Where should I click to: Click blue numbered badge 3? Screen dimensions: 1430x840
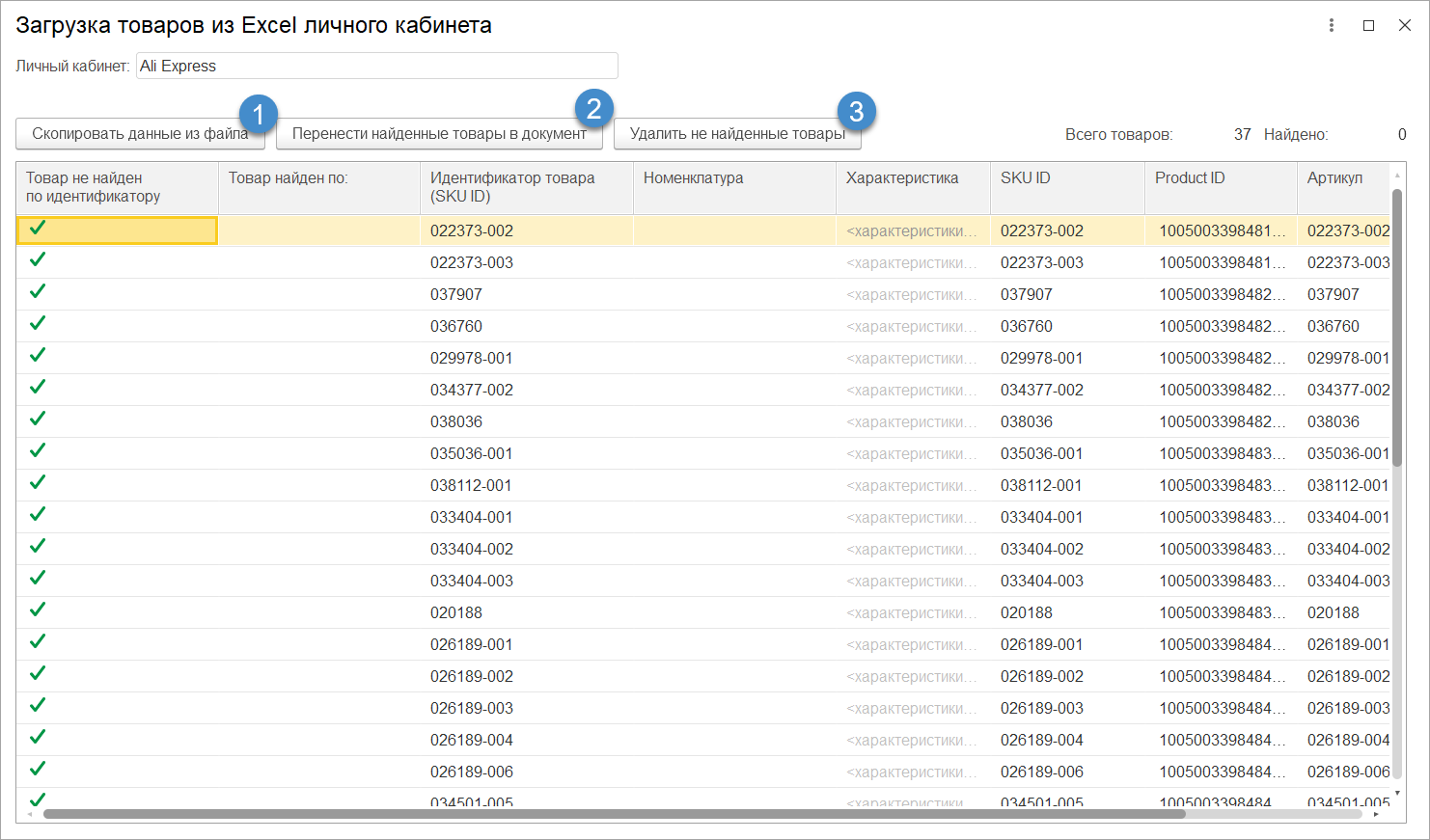856,112
